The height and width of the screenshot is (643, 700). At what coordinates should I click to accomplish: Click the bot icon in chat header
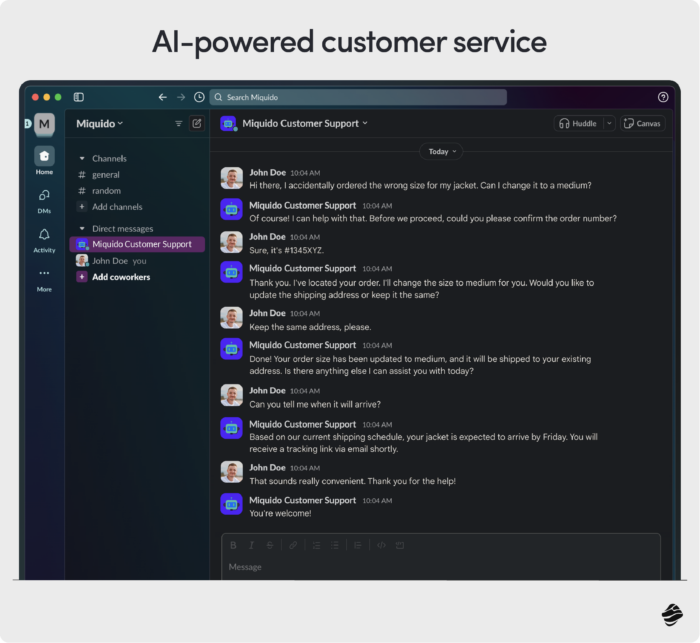228,124
